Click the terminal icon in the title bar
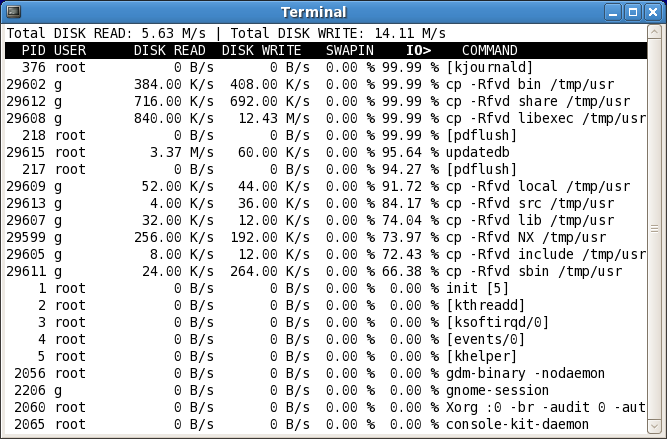This screenshot has width=667, height=439. click(x=13, y=12)
